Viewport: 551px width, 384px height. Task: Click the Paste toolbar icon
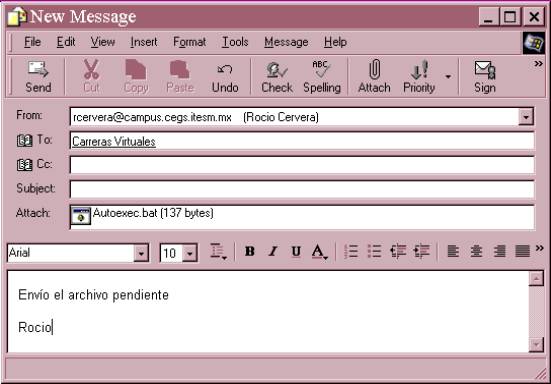tap(180, 76)
